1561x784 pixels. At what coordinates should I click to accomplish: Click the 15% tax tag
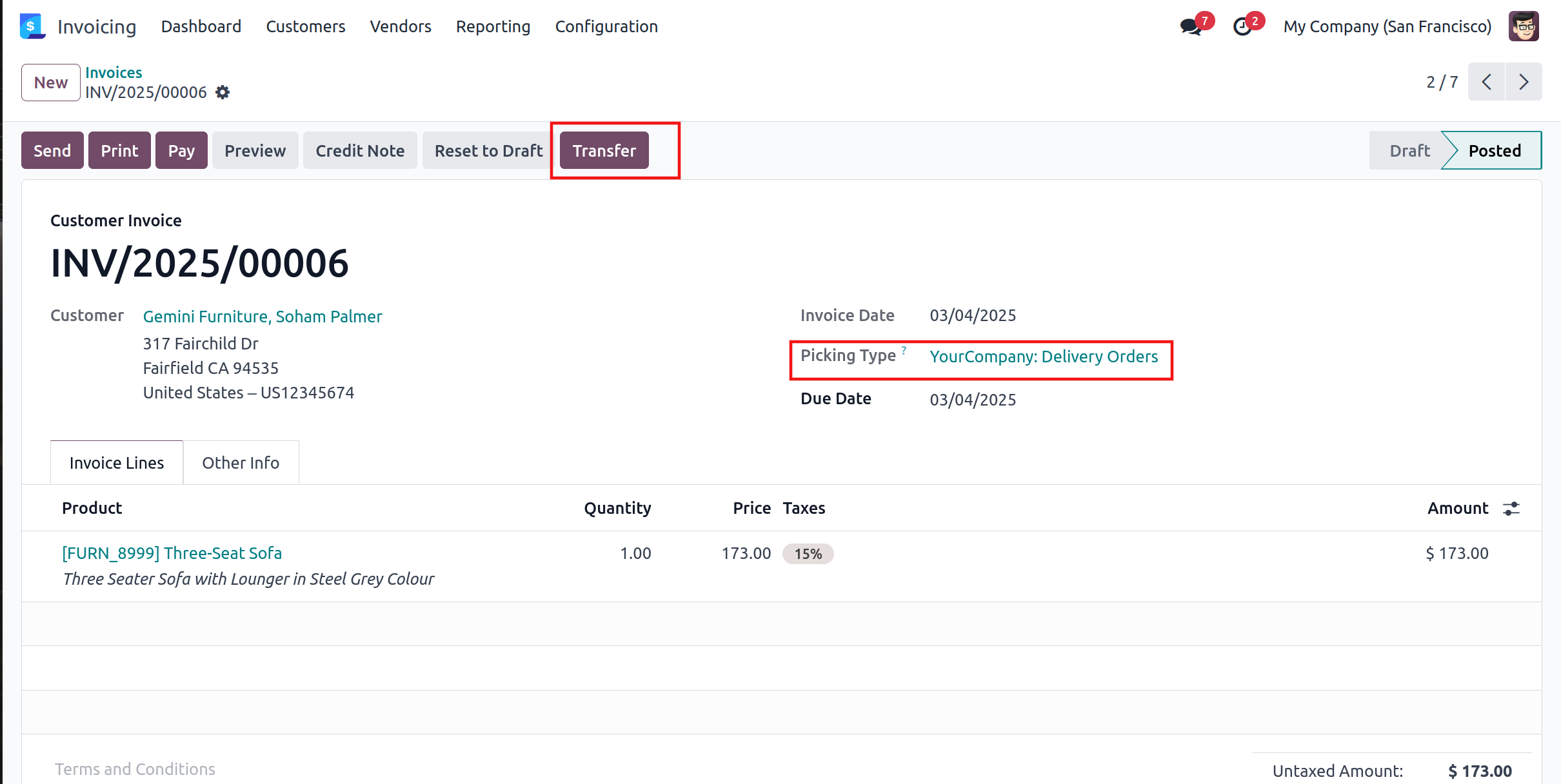tap(808, 554)
